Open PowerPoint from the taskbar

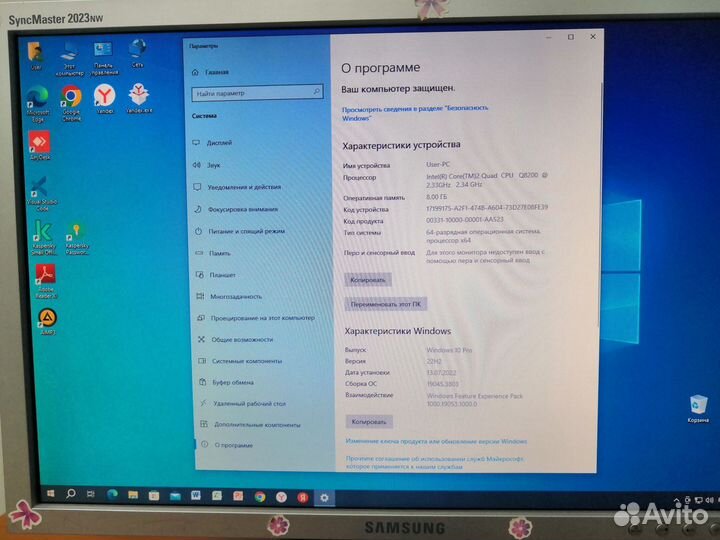pos(238,496)
